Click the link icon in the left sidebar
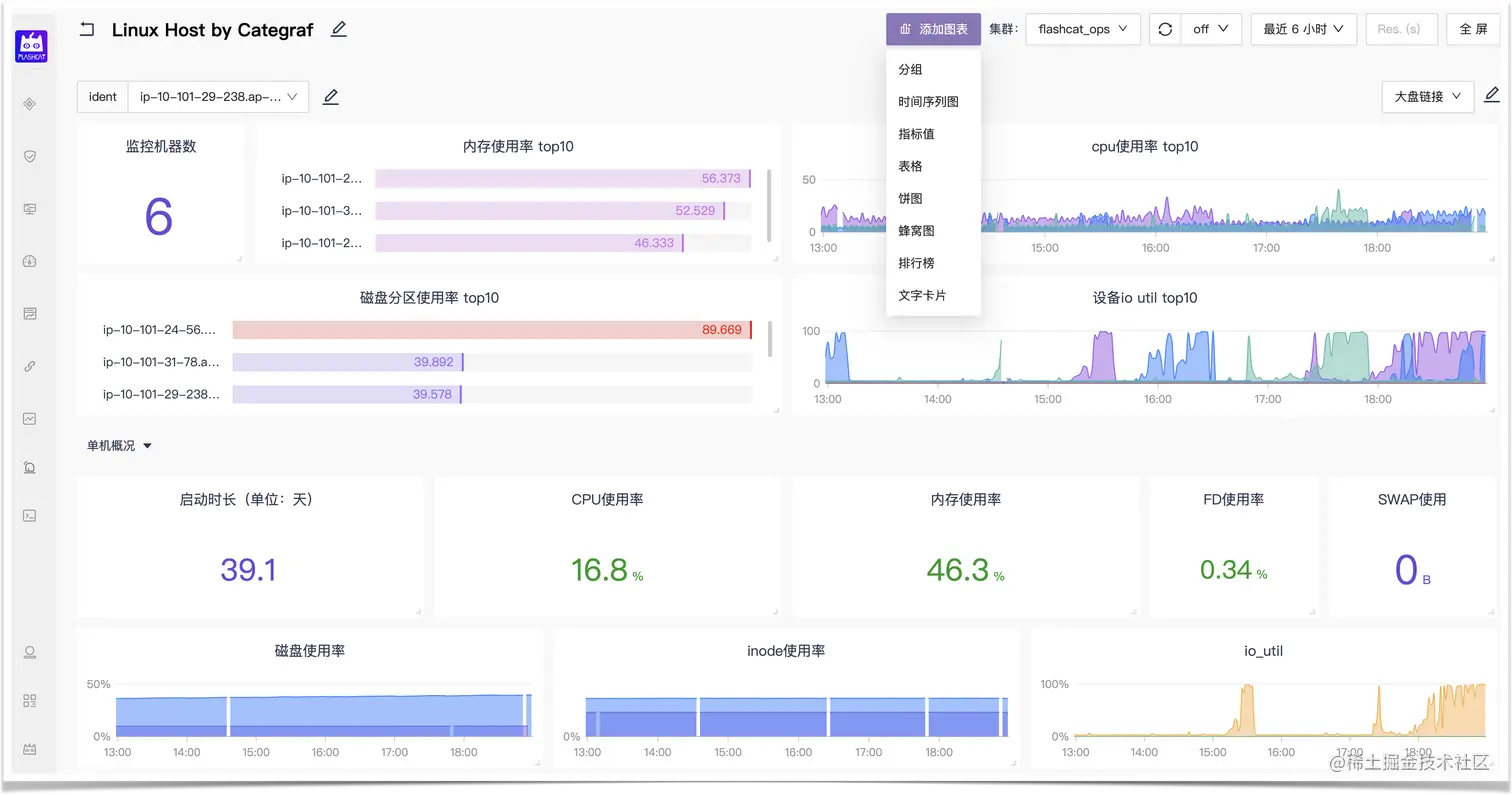Image resolution: width=1512 pixels, height=795 pixels. point(29,366)
